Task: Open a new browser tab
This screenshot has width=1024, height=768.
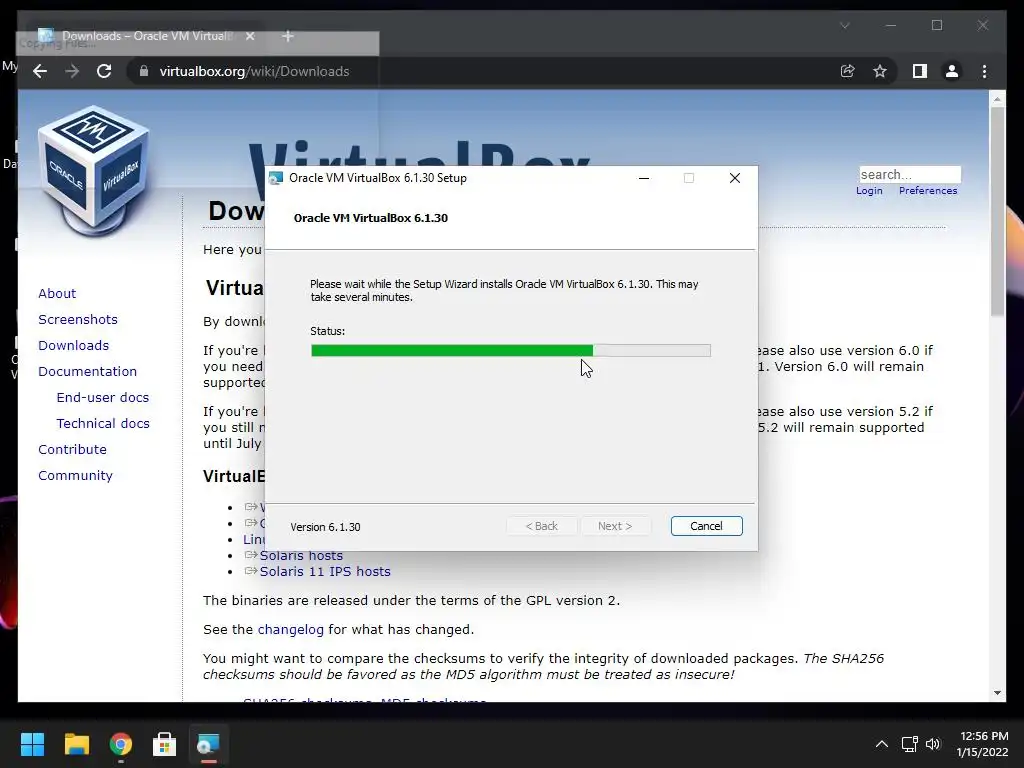Action: pyautogui.click(x=288, y=36)
